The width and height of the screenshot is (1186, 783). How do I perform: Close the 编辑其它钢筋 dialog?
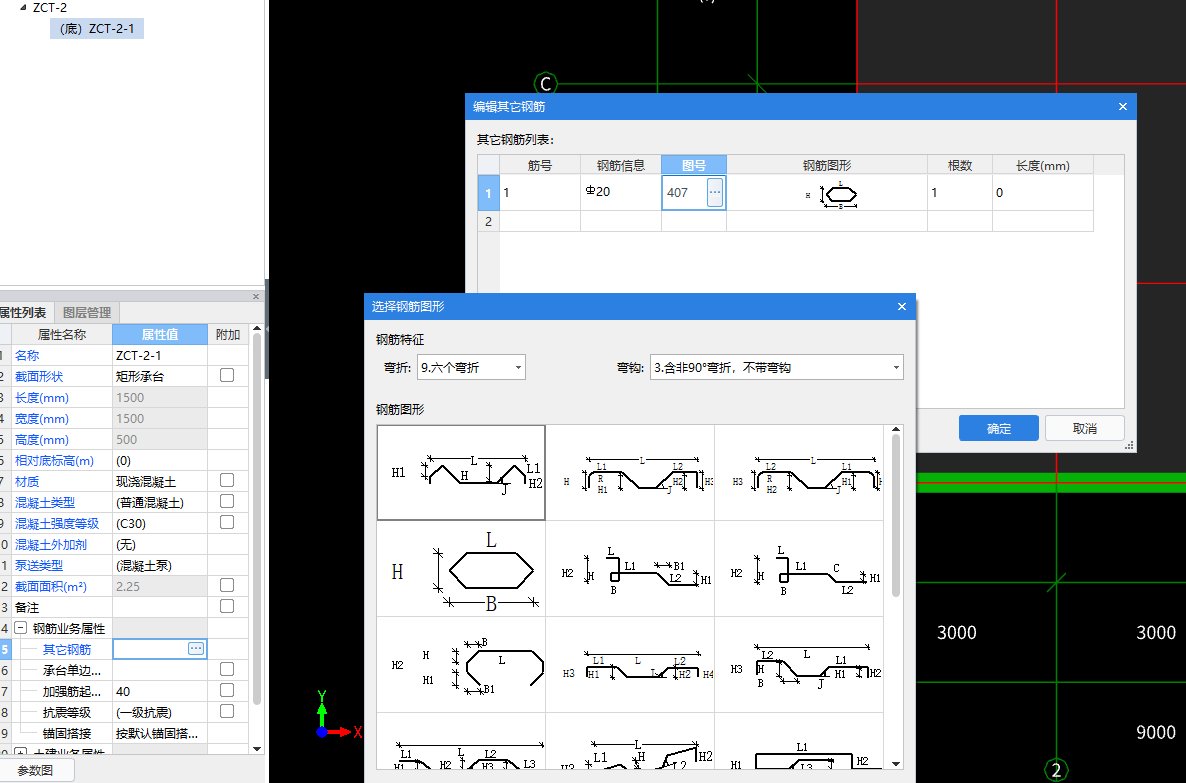click(x=1122, y=107)
